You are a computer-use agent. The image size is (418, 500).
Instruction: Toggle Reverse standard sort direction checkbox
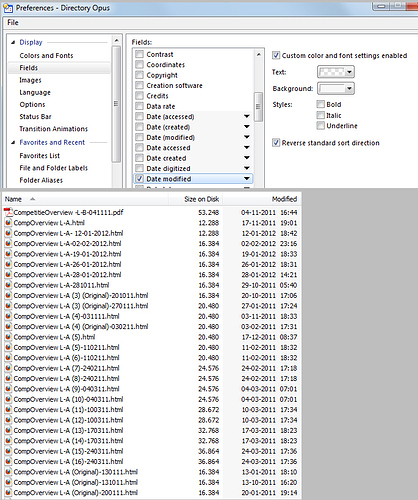[x=276, y=143]
